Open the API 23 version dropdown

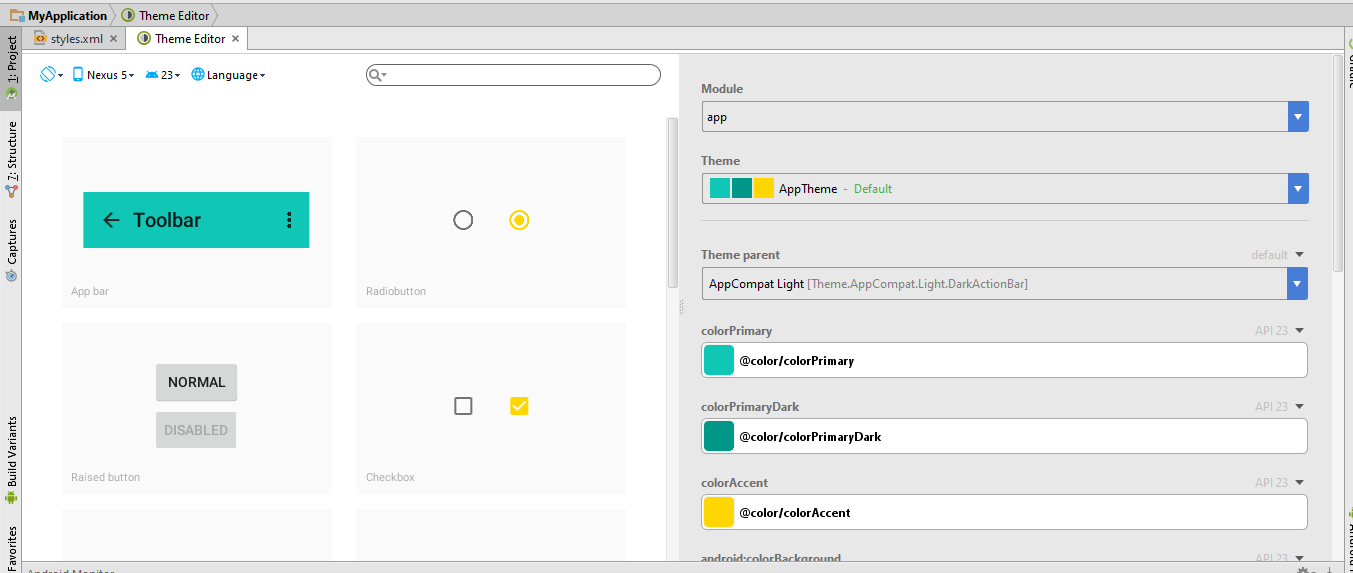163,75
